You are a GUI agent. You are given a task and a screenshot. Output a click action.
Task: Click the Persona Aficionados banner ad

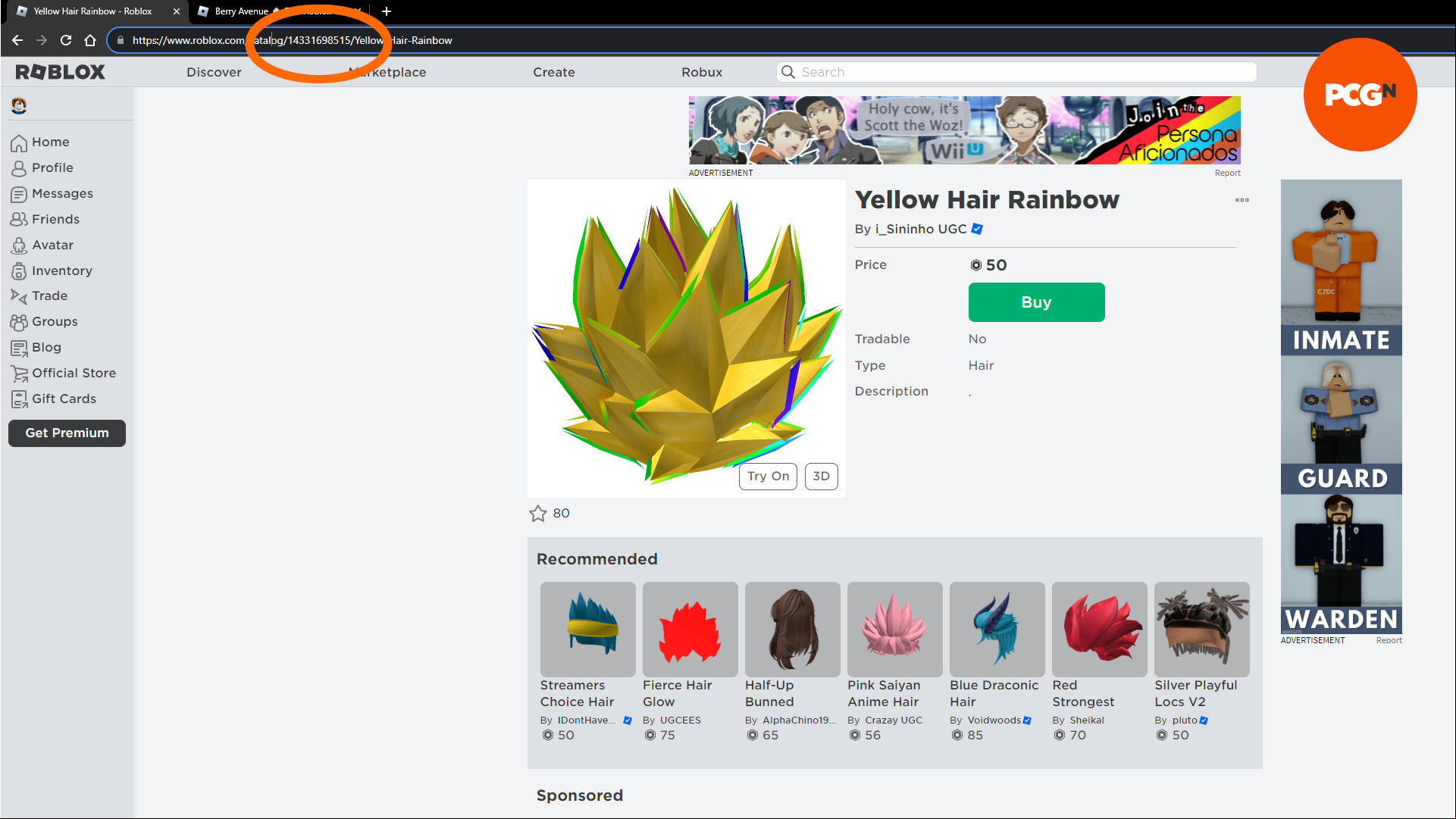(964, 130)
